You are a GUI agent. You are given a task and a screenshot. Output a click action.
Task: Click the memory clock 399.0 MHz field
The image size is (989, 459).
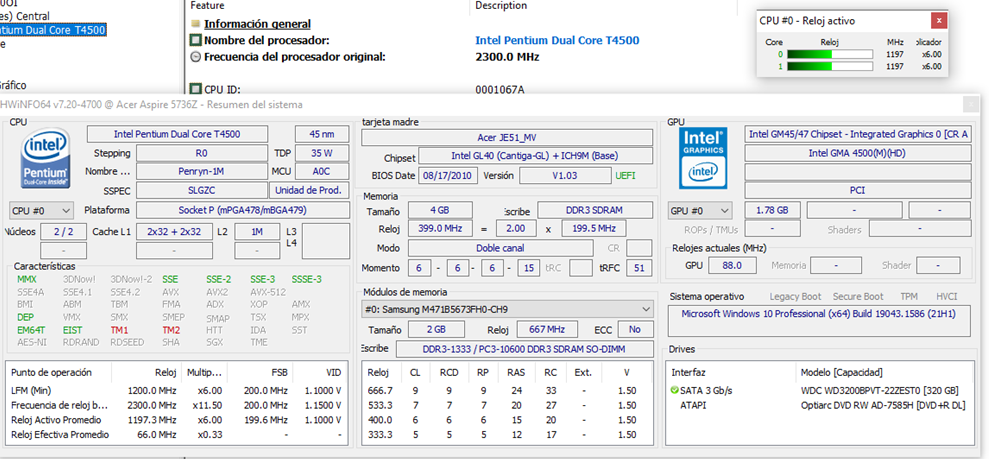(440, 228)
